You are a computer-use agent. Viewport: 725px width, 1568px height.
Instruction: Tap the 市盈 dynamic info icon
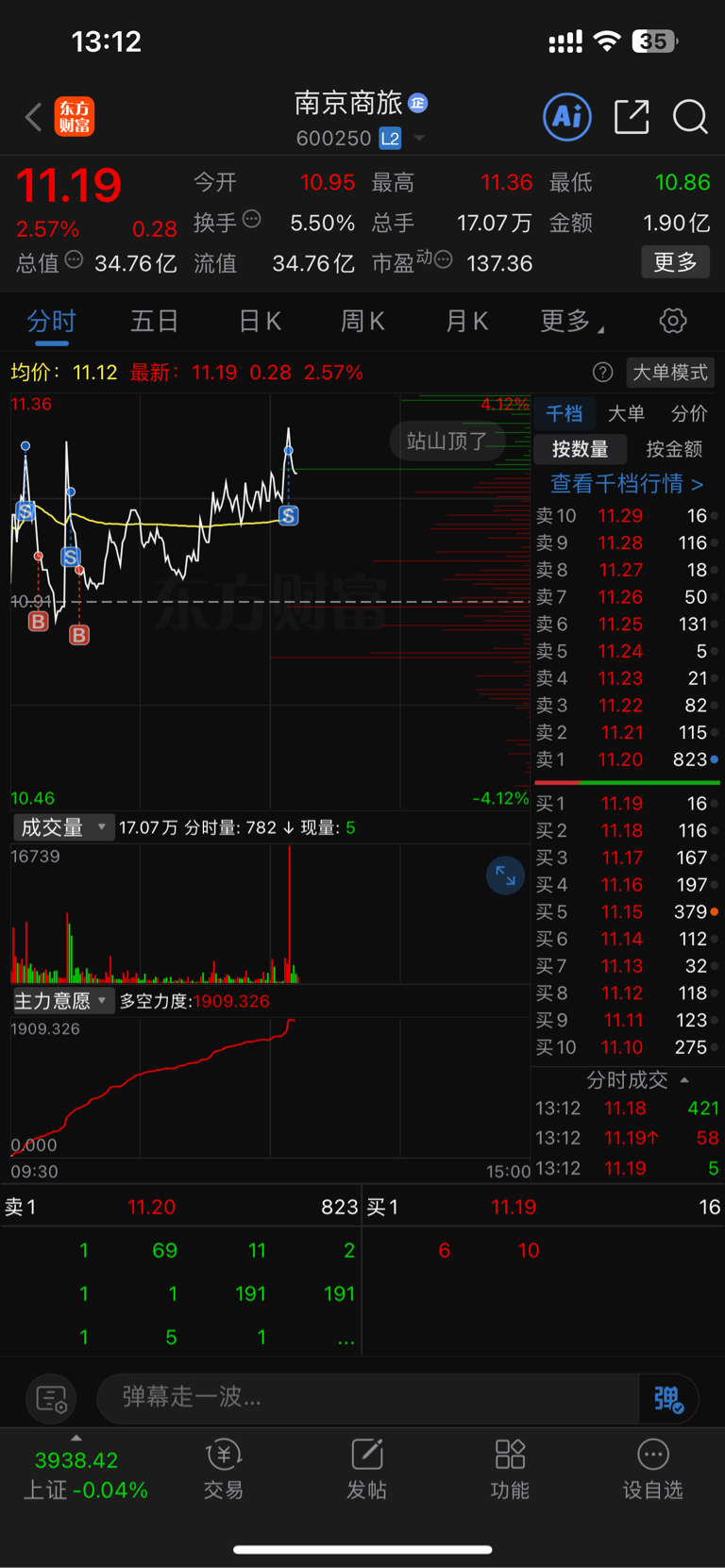point(444,259)
